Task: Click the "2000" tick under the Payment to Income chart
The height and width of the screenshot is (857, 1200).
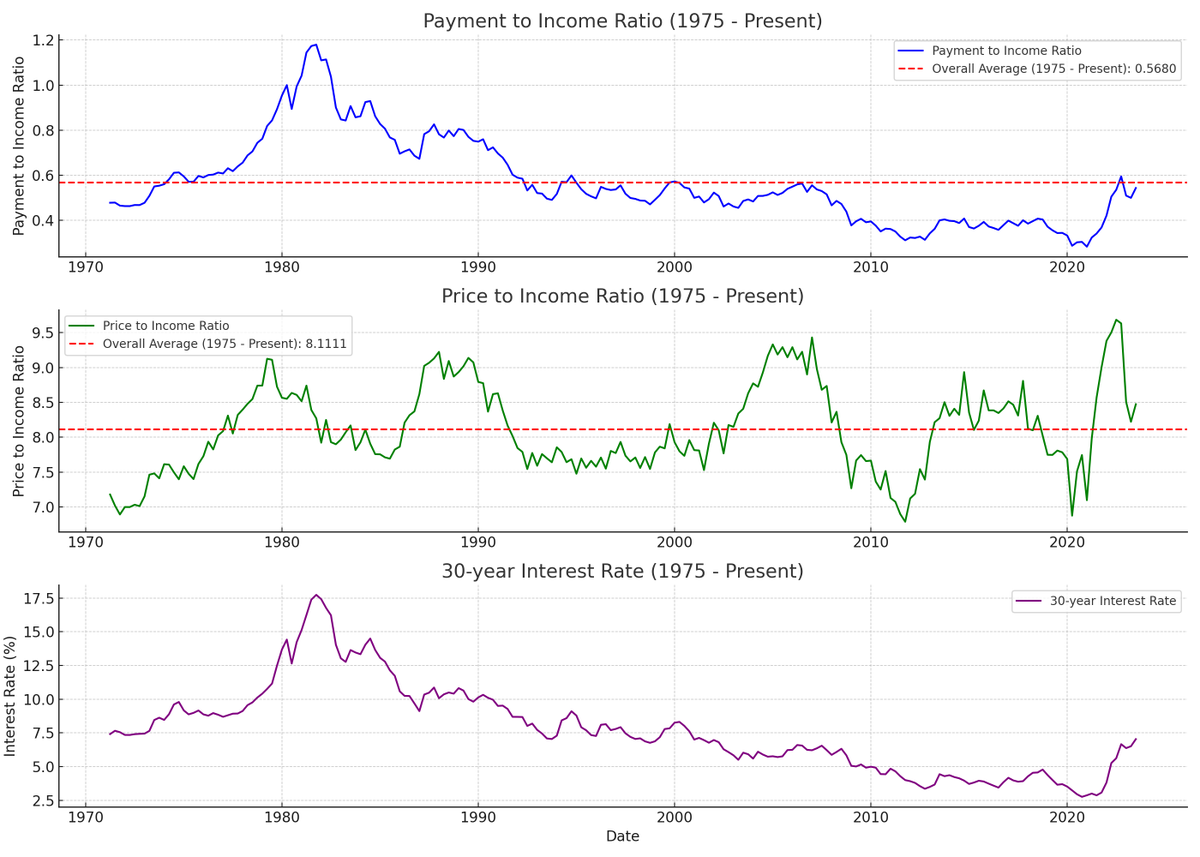Action: (x=674, y=269)
